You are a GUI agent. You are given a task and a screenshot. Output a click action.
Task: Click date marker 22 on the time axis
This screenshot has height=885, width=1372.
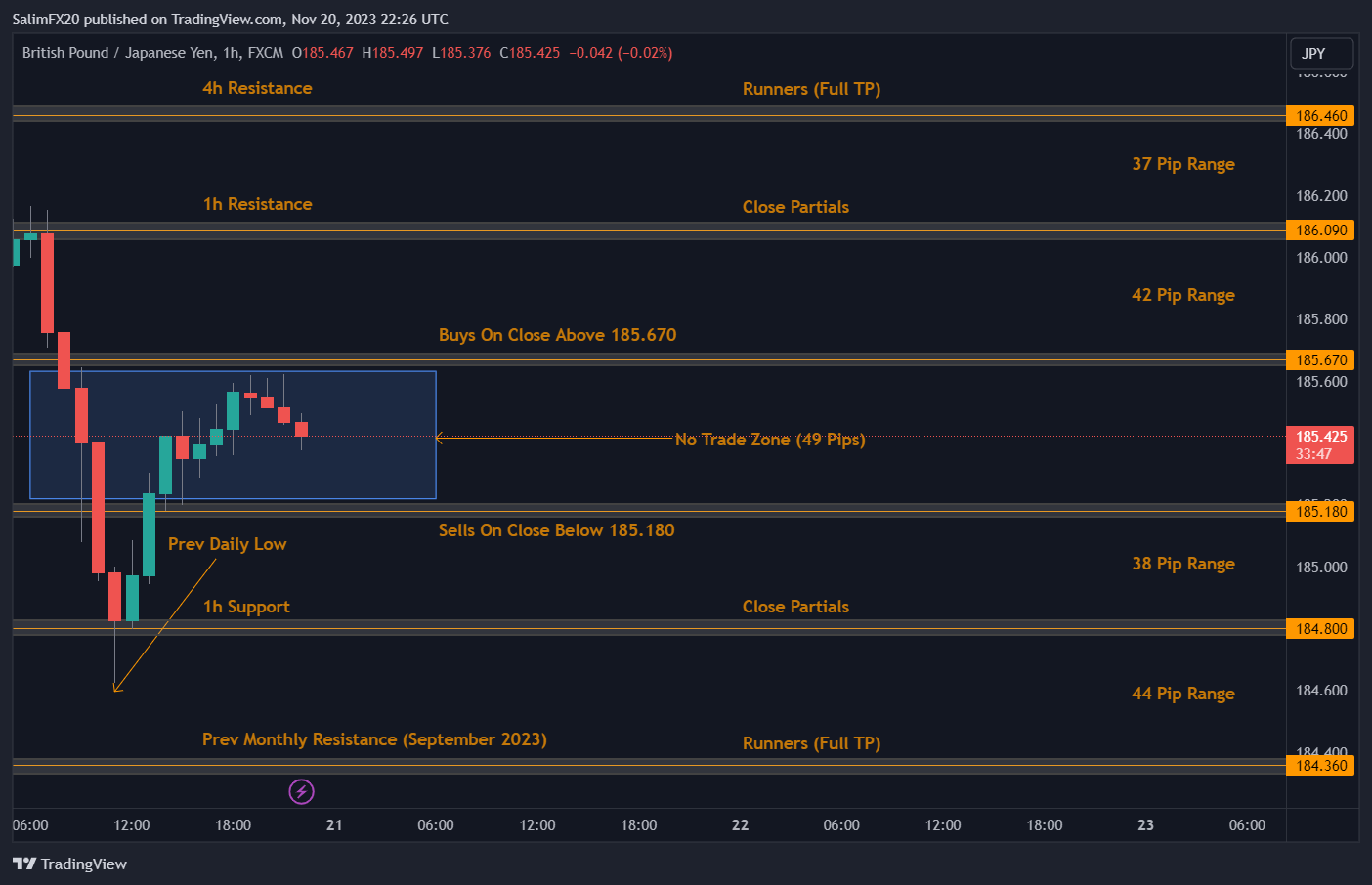click(740, 825)
